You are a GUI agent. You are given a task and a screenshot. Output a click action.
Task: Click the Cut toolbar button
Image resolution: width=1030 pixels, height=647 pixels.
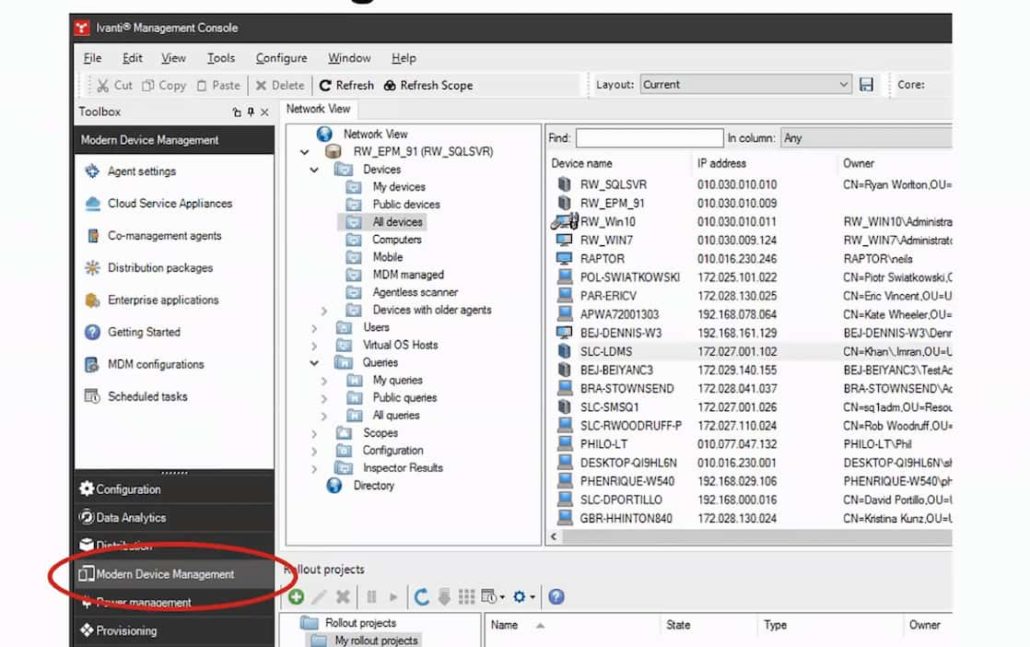tap(115, 85)
